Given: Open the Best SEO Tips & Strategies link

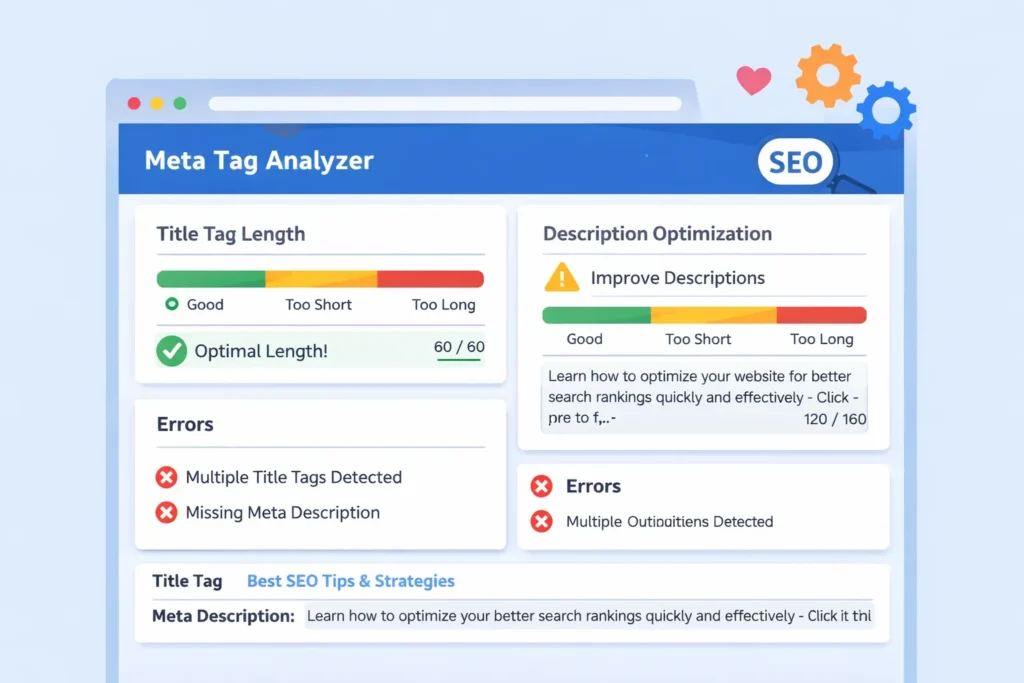Looking at the screenshot, I should pyautogui.click(x=351, y=581).
